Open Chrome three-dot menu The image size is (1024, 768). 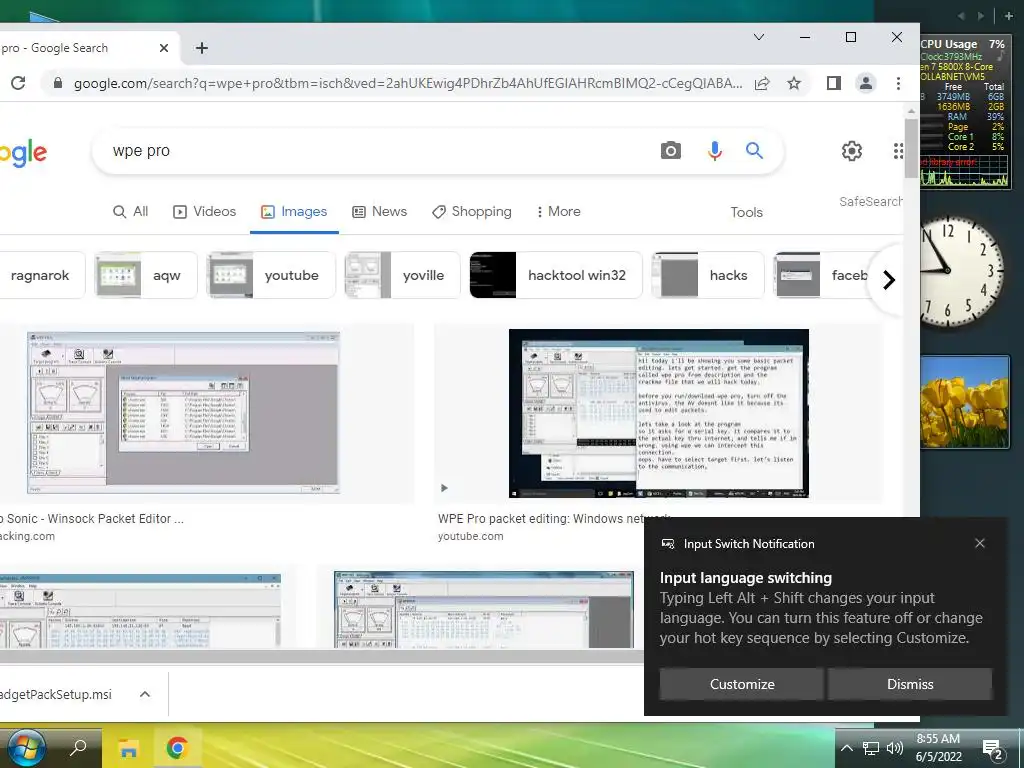pyautogui.click(x=898, y=83)
